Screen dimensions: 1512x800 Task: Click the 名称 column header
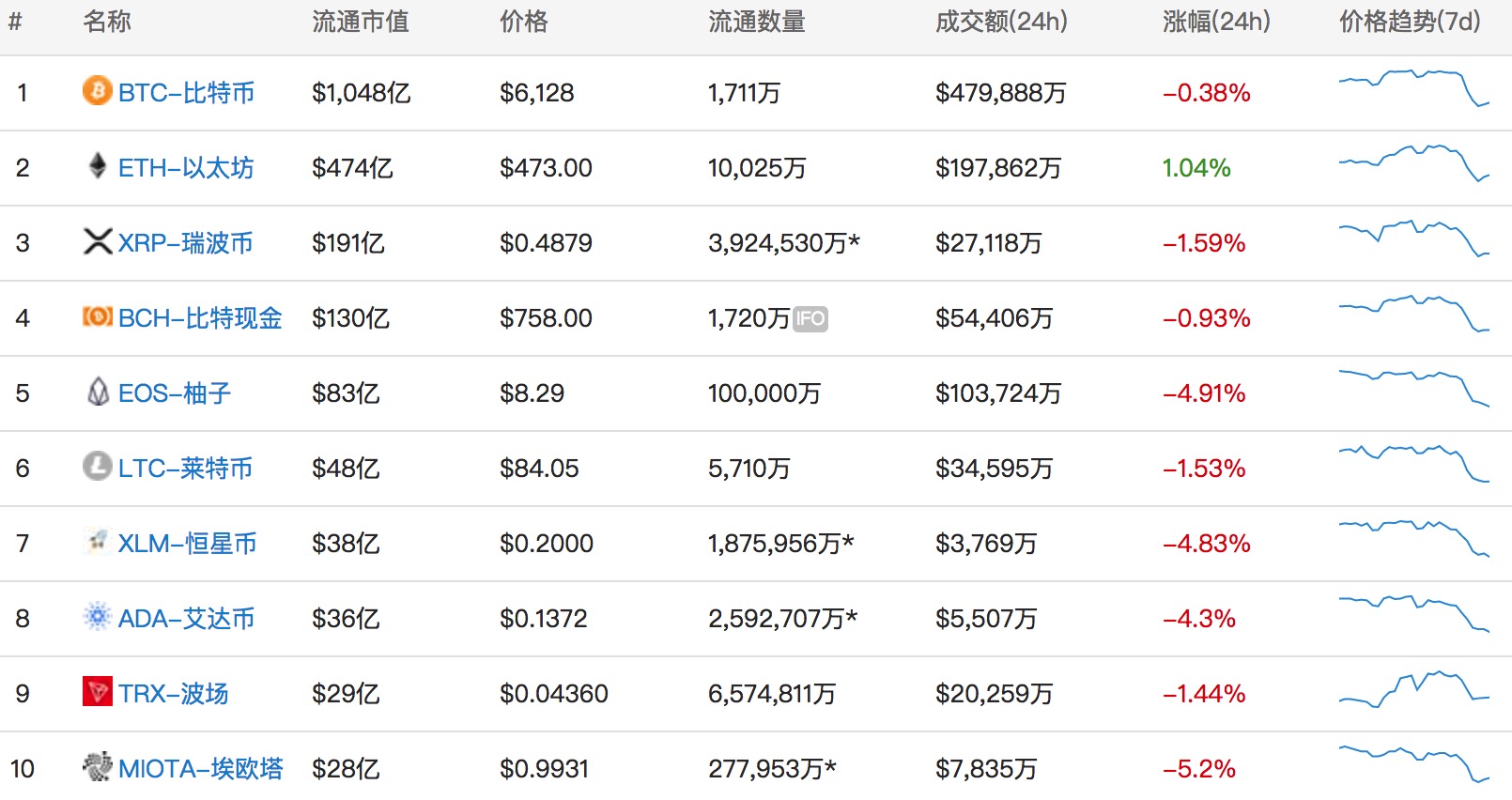107,22
